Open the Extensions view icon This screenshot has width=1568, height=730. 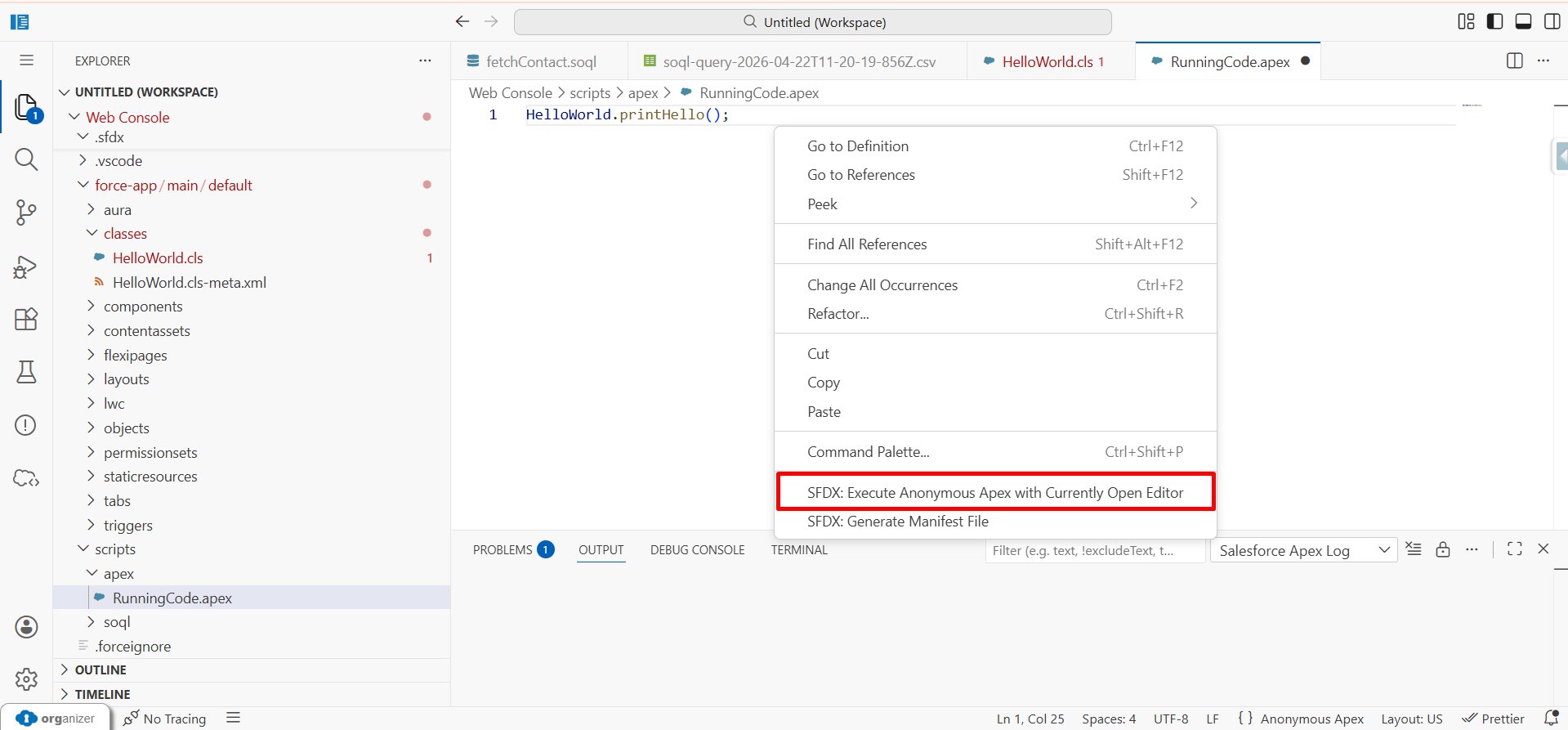click(x=26, y=319)
